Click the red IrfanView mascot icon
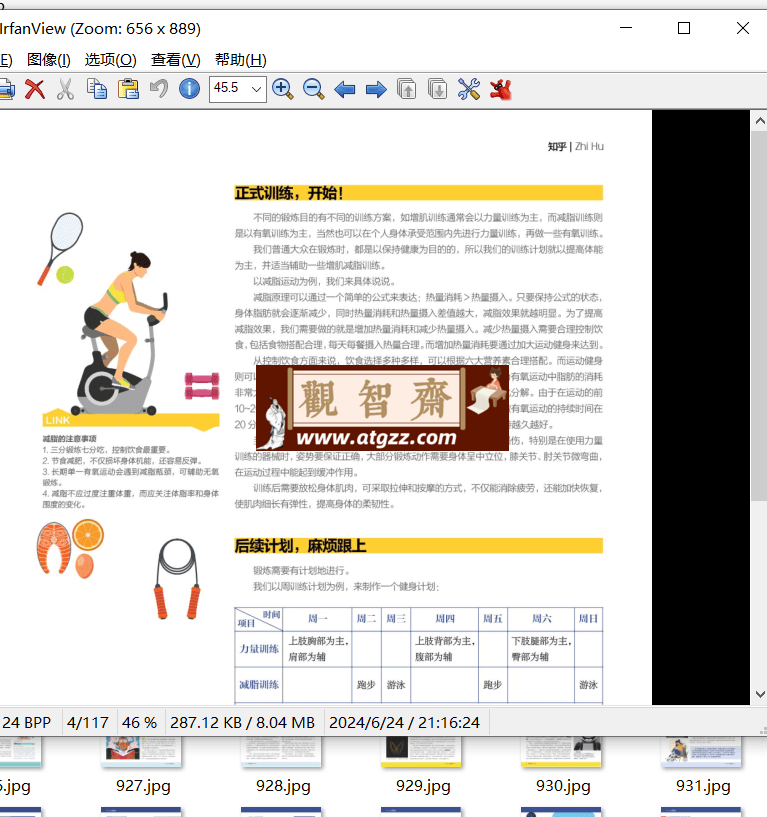Screen dimensions: 767x817 click(500, 89)
